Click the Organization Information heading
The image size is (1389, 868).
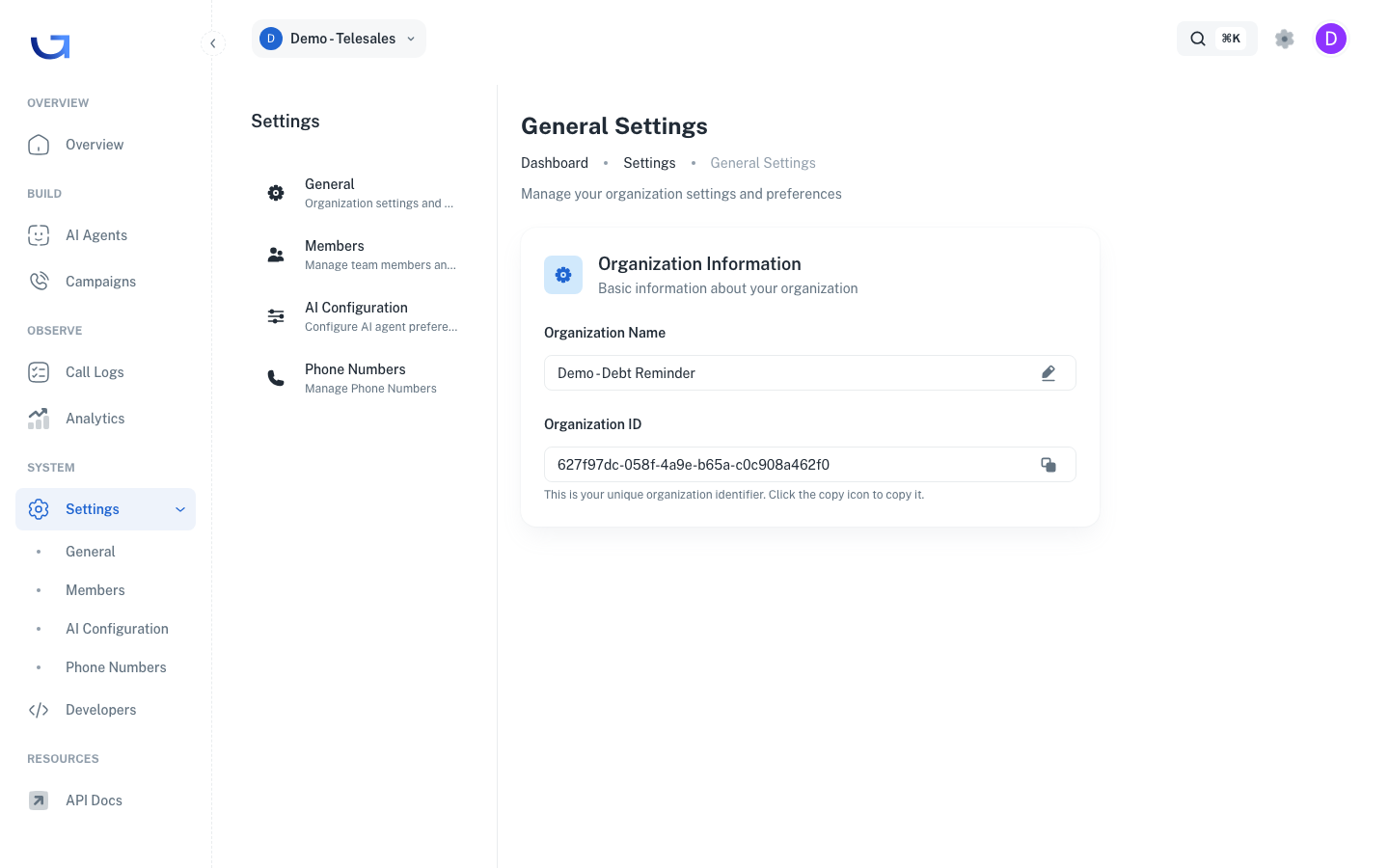699,264
